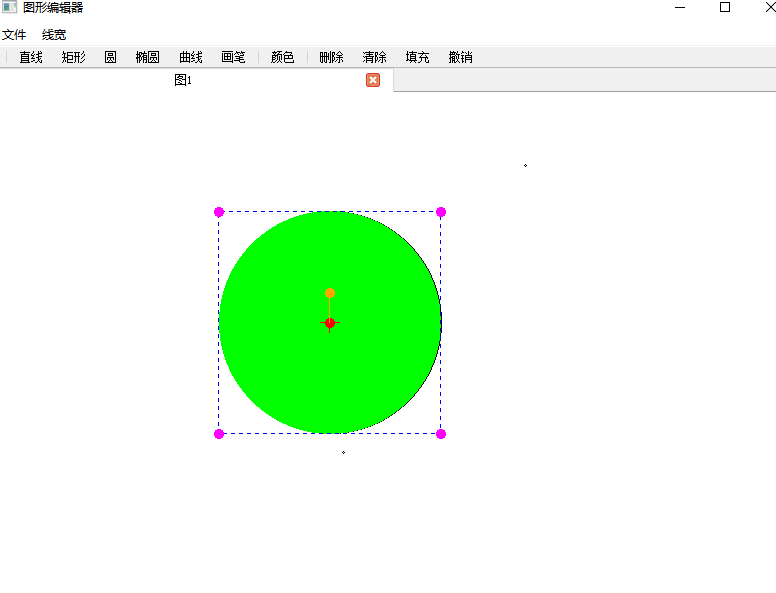Select the 曲线 curve tool

pyautogui.click(x=191, y=57)
